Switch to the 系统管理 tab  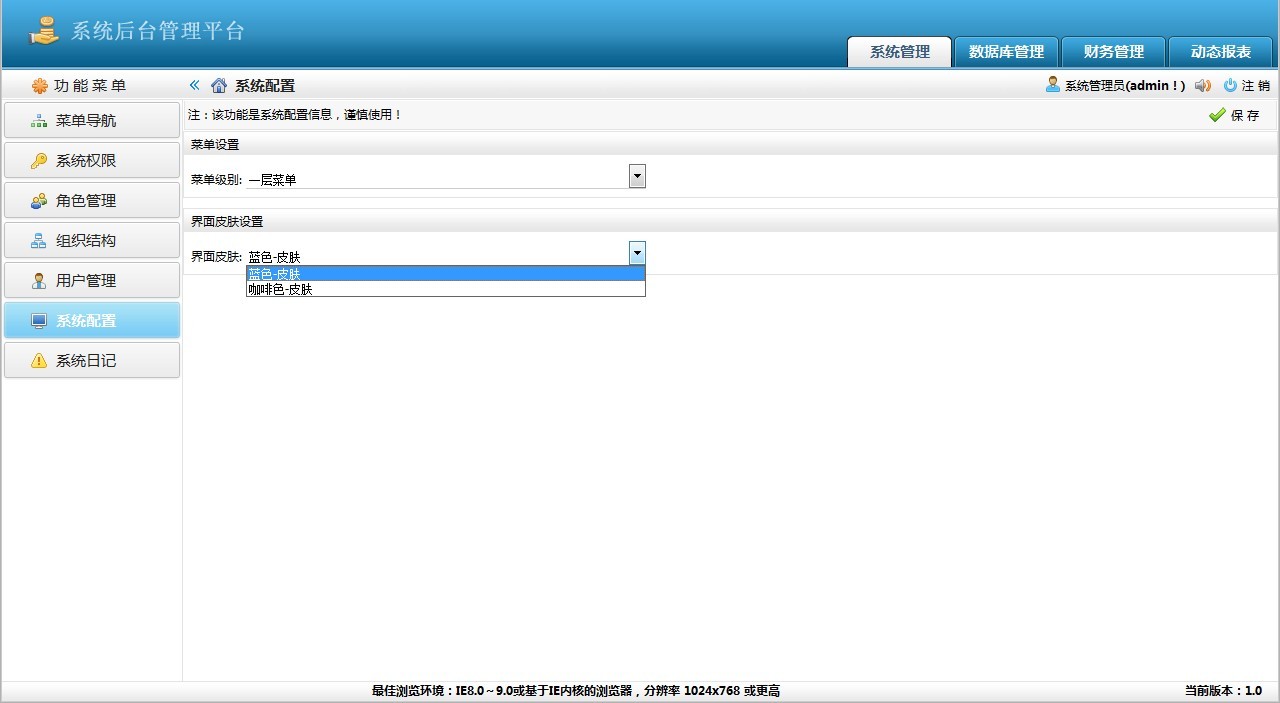[900, 52]
